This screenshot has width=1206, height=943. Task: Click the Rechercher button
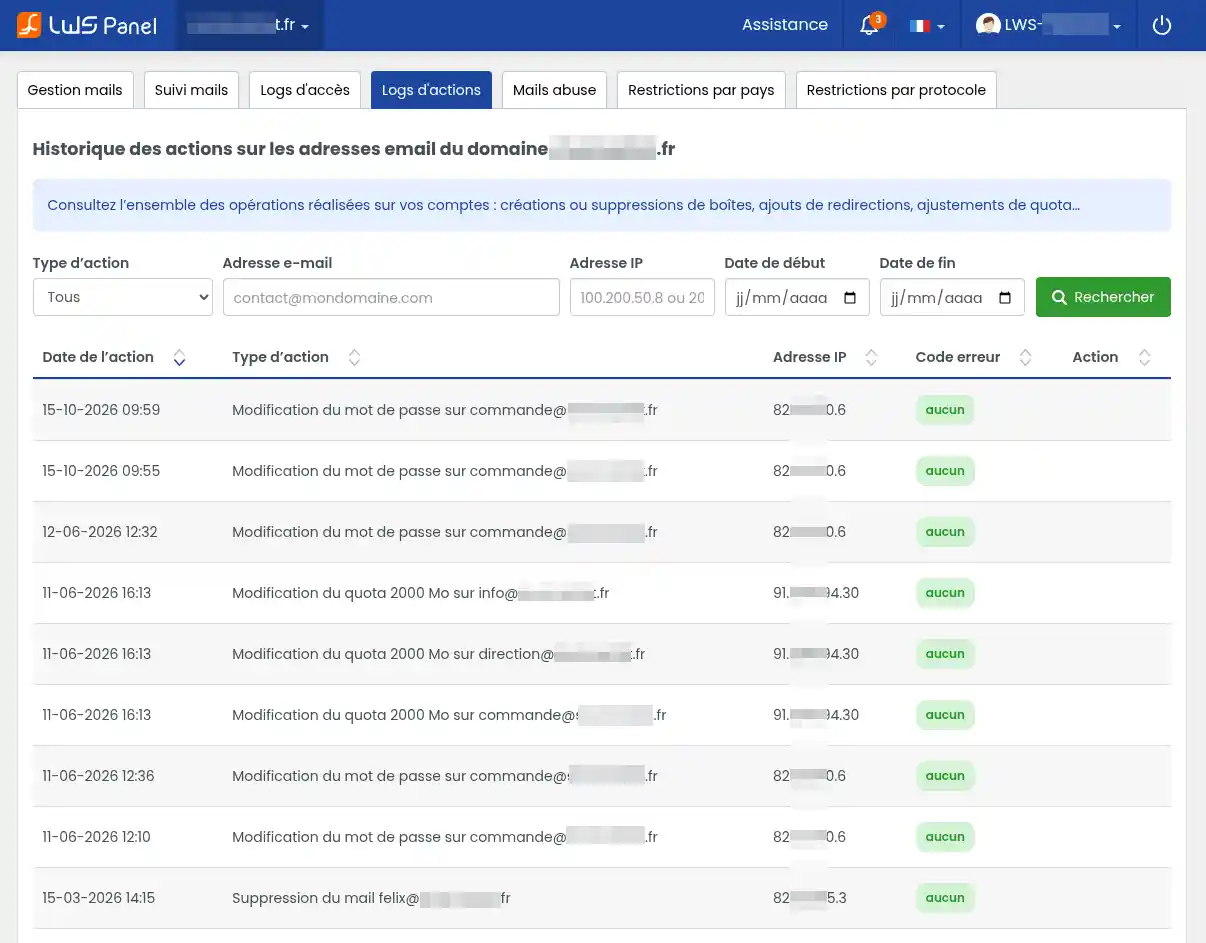coord(1103,297)
